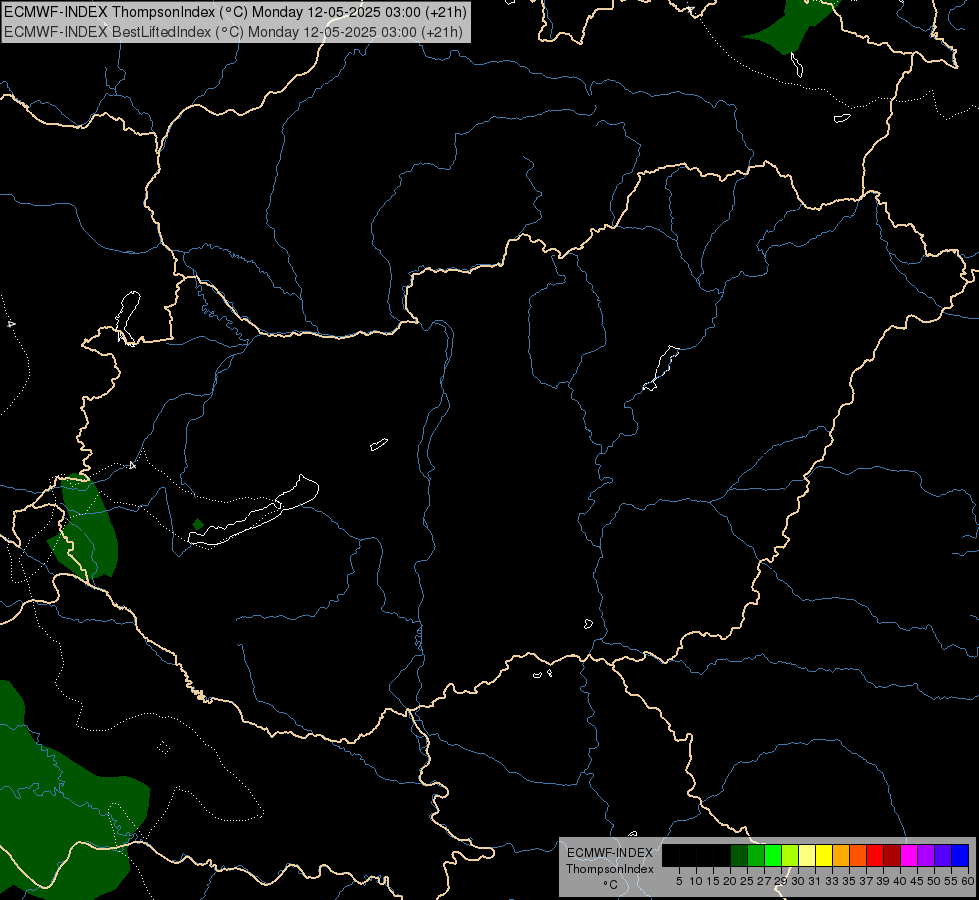This screenshot has width=979, height=900.
Task: Click the legend label 'ECMWF-INDEX'
Action: click(x=609, y=853)
